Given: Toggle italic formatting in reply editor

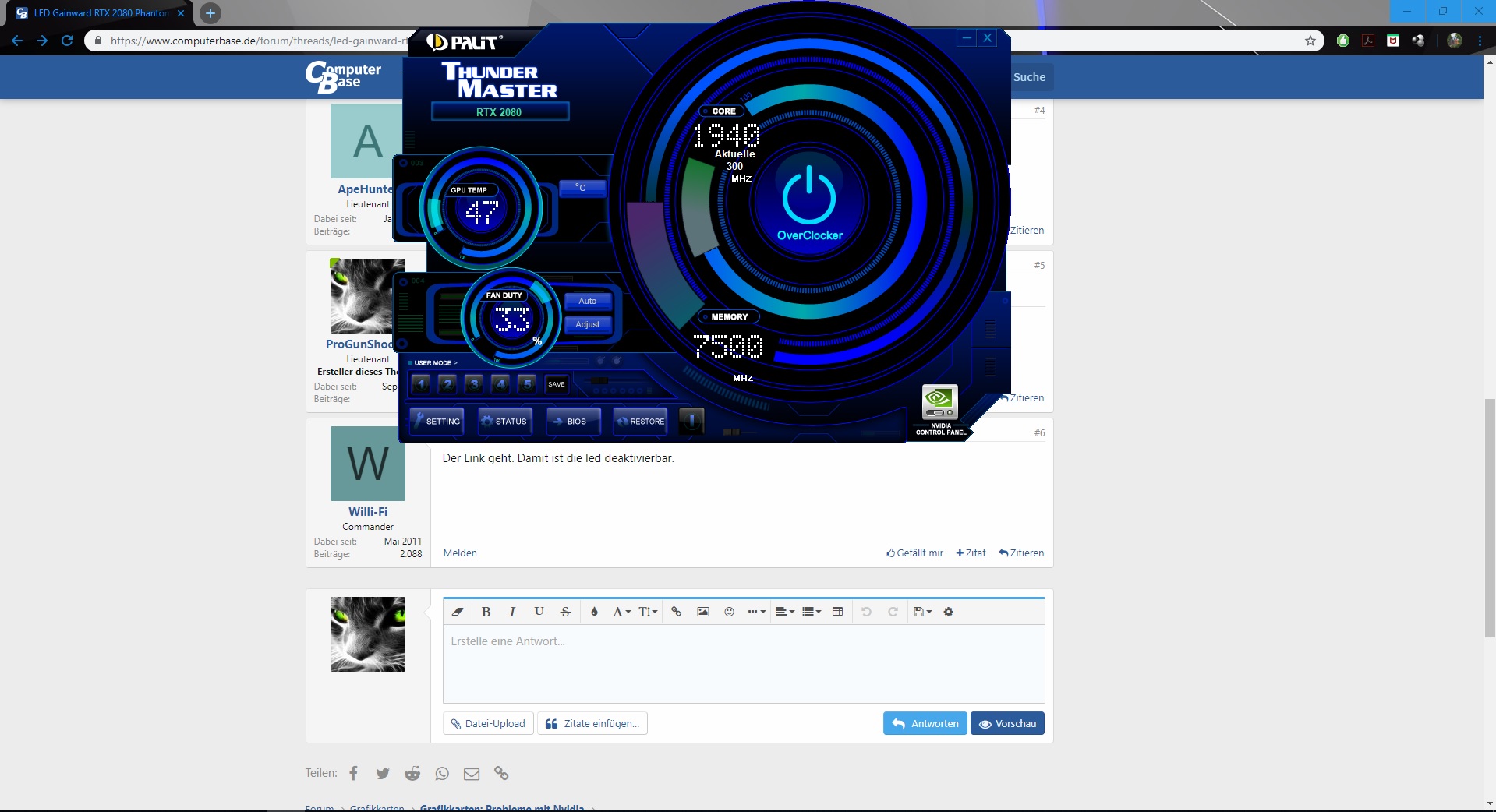Looking at the screenshot, I should [512, 612].
